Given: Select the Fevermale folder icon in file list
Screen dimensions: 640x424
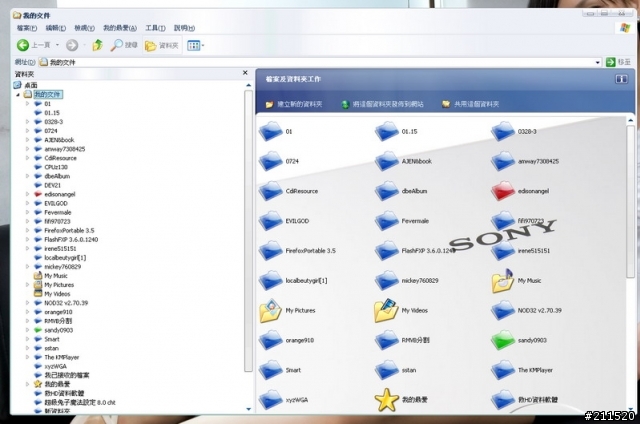Looking at the screenshot, I should click(386, 221).
